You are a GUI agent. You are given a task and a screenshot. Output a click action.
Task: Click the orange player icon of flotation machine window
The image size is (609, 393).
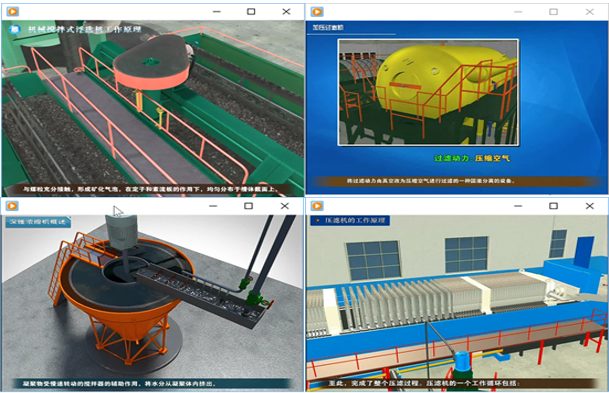pyautogui.click(x=13, y=12)
